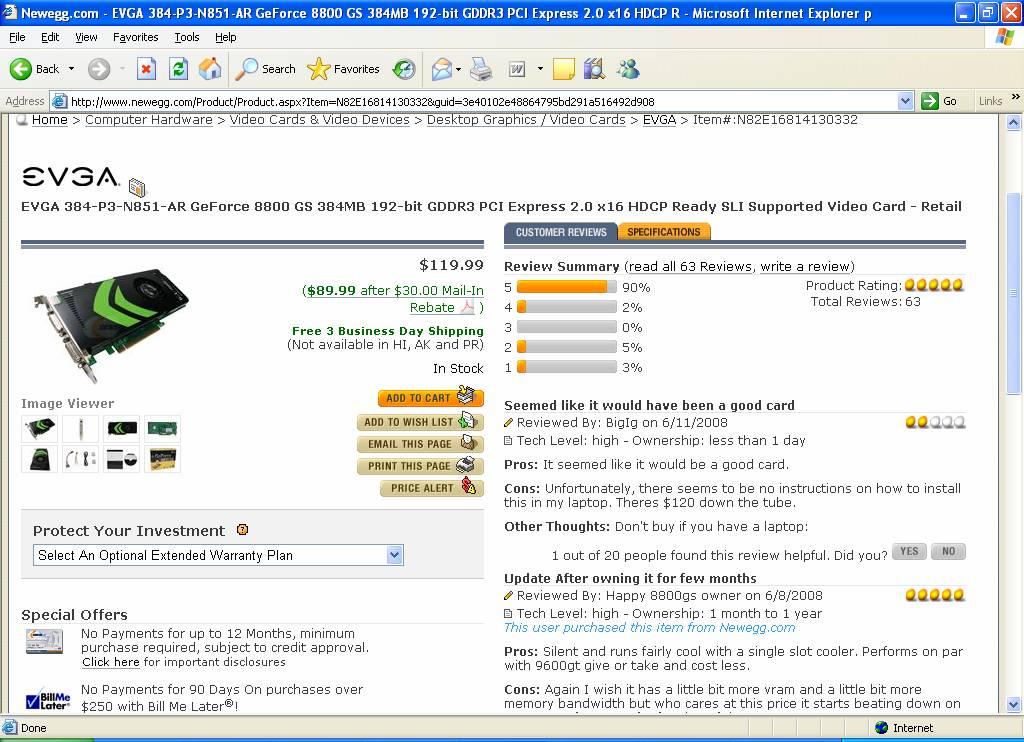Viewport: 1024px width, 742px height.
Task: Open Messenger people icon
Action: (x=628, y=69)
